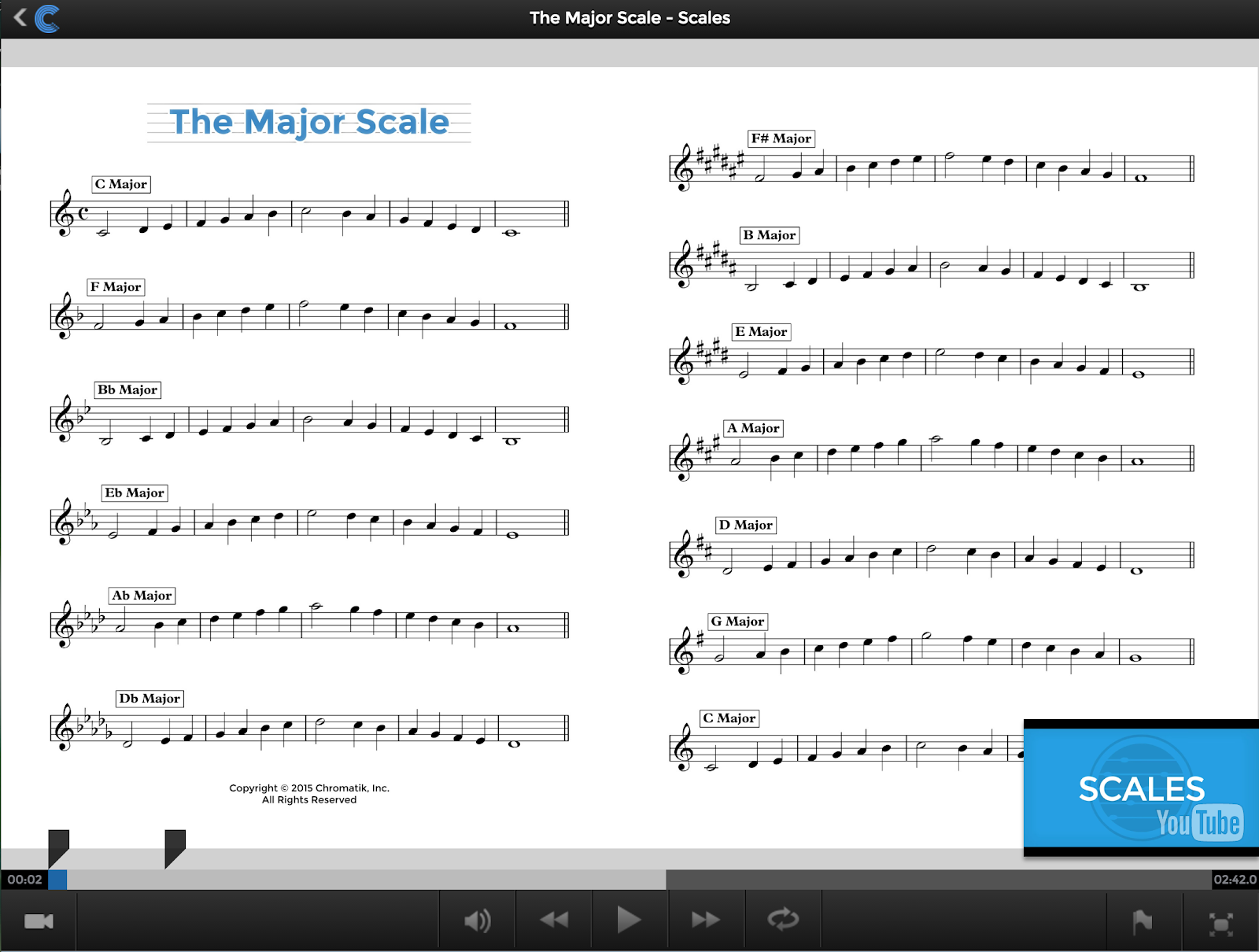This screenshot has width=1259, height=952.
Task: Click the G Major scale label
Action: [x=737, y=622]
